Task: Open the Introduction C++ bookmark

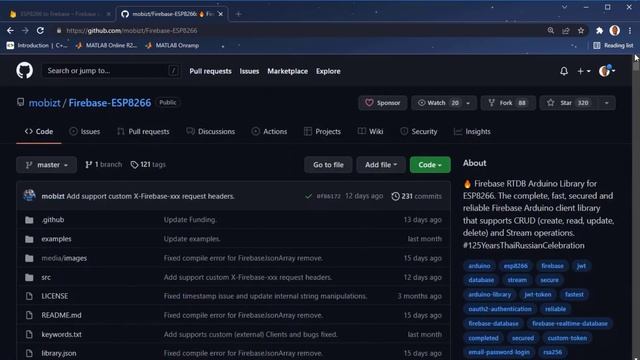Action: point(37,45)
